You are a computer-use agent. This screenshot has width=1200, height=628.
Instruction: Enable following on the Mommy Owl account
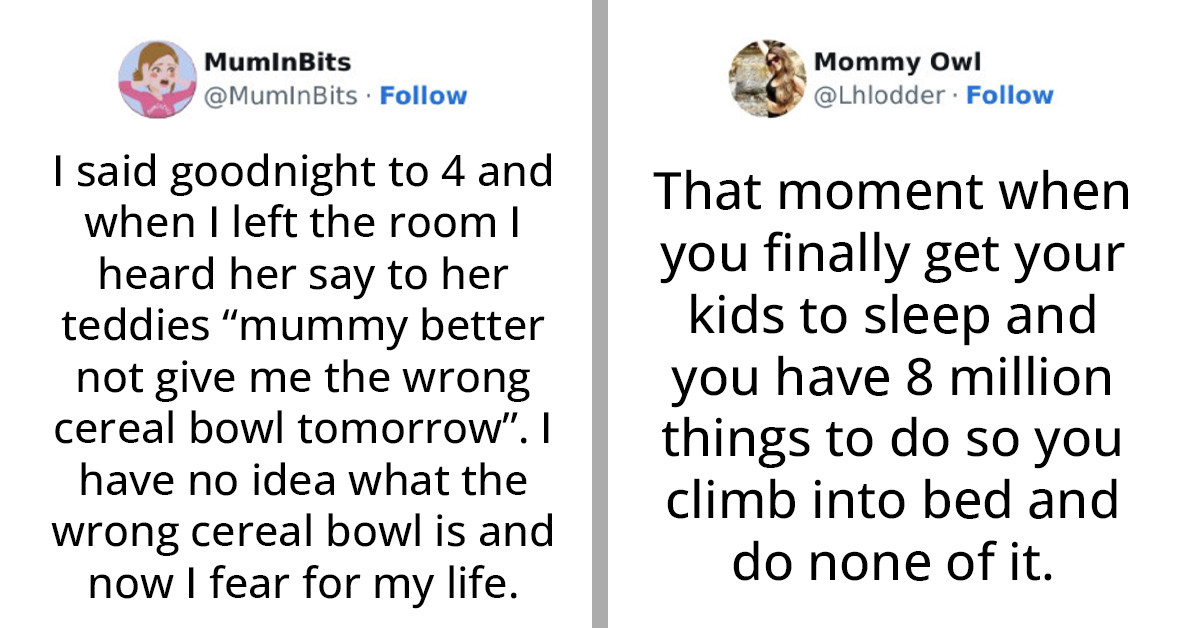[x=1011, y=95]
